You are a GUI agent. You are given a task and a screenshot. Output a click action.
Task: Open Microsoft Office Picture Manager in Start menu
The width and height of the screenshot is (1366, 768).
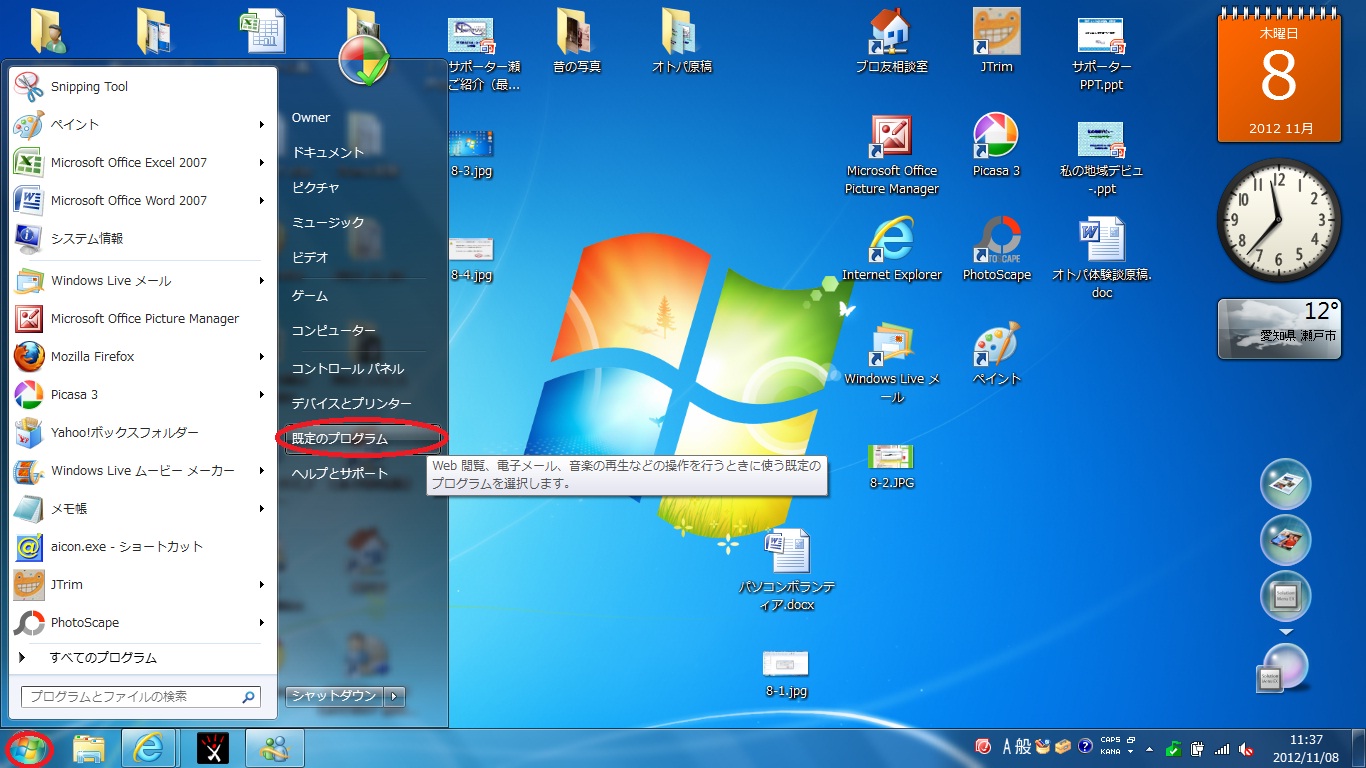[143, 318]
